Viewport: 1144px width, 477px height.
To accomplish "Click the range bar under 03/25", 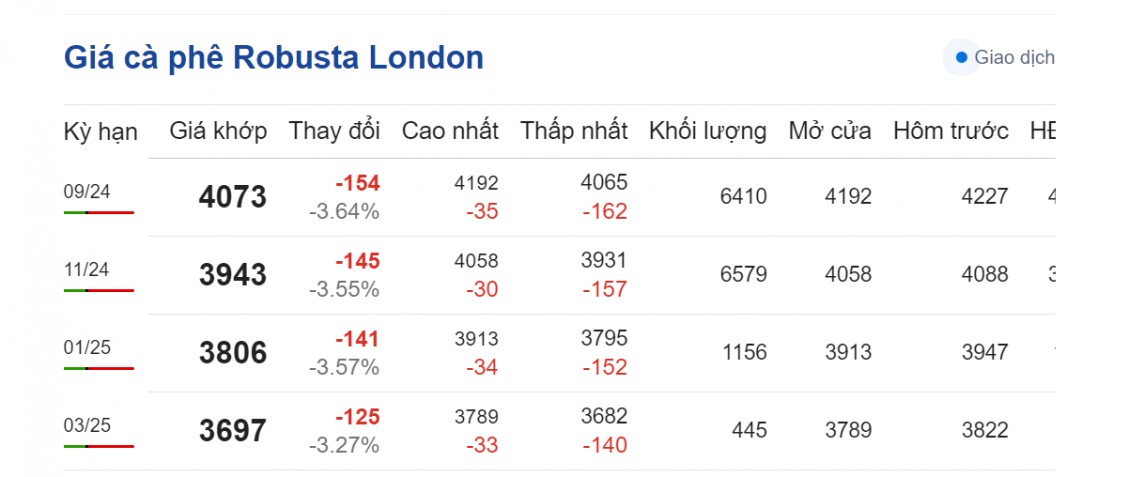I will coord(99,446).
